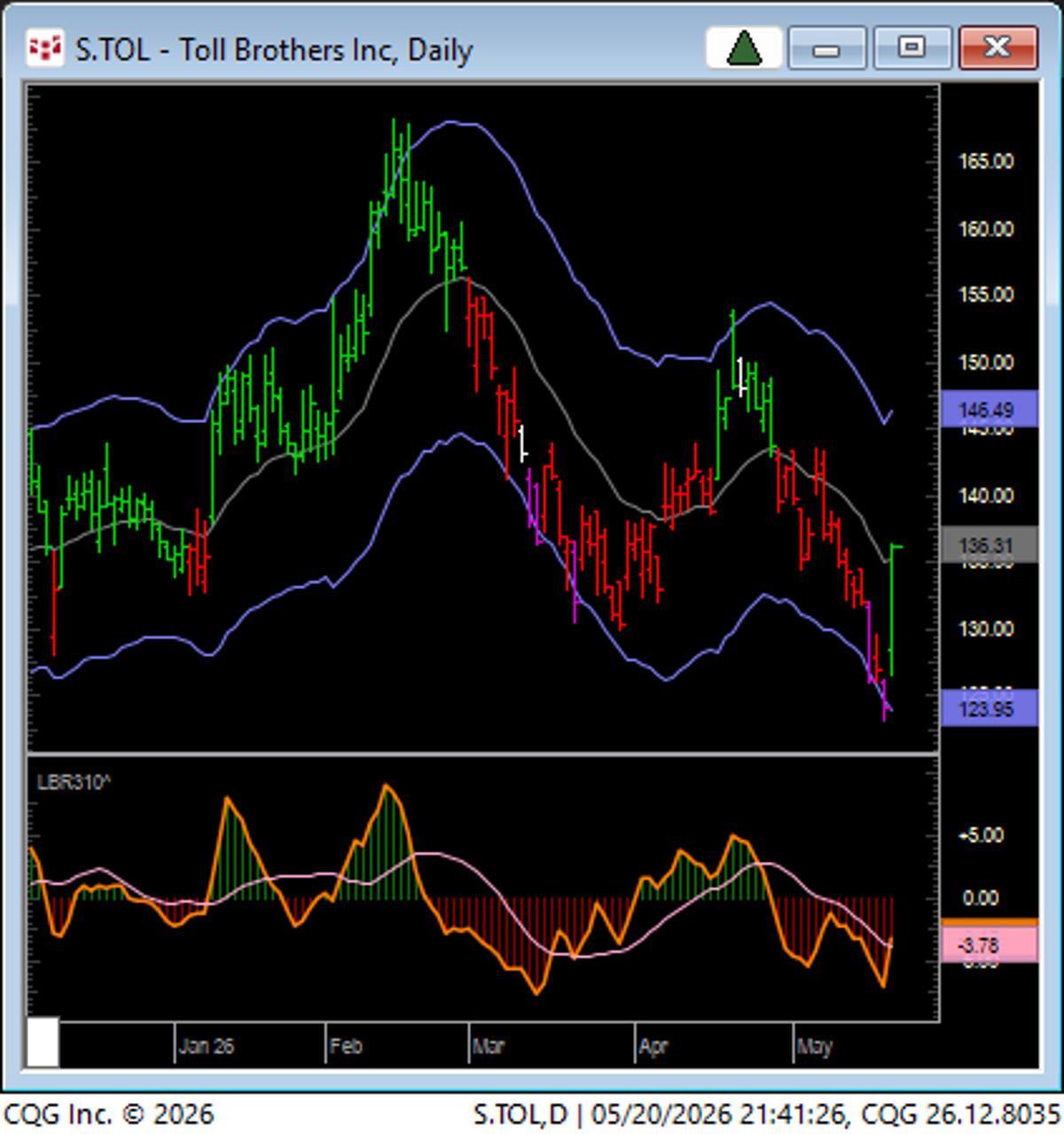Click the 150.00 price scale label
The height and width of the screenshot is (1134, 1064).
(x=986, y=362)
